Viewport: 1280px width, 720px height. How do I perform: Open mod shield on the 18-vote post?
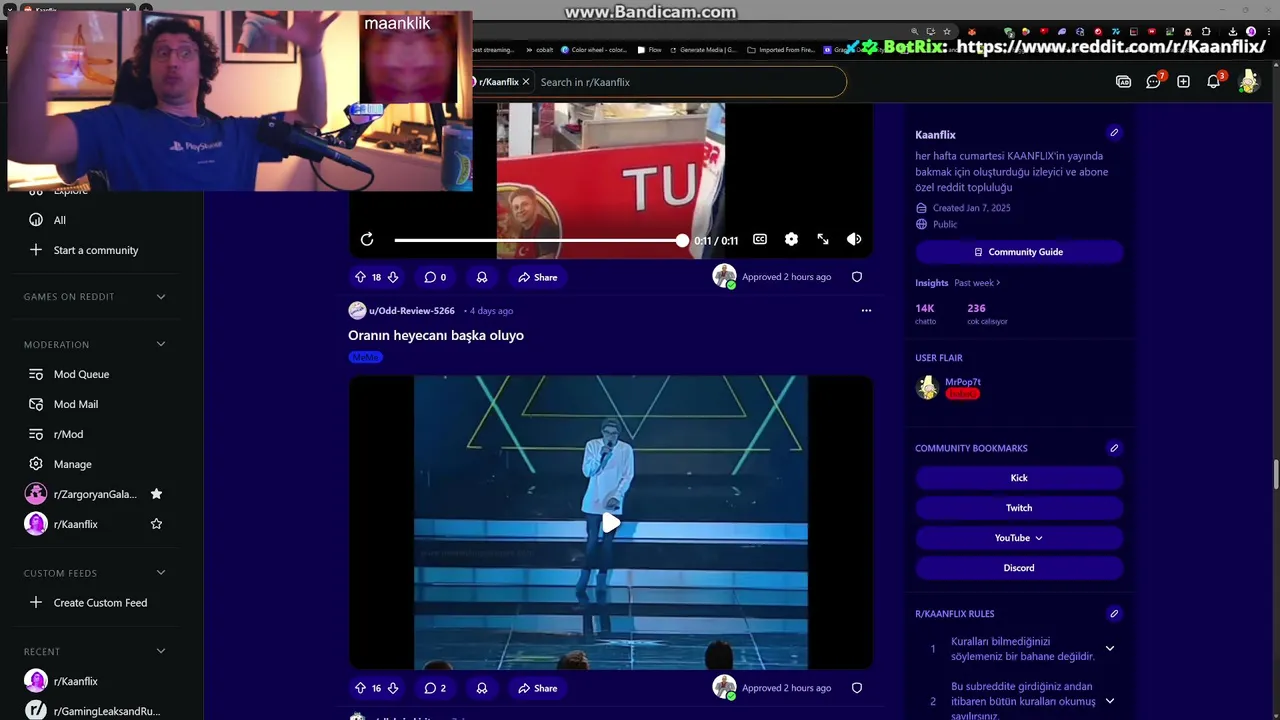tap(857, 277)
